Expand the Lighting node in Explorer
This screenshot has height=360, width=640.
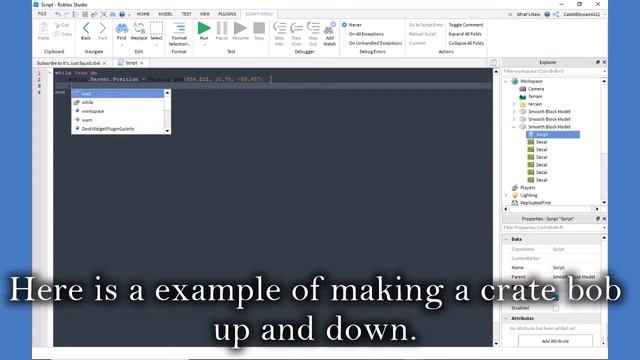(x=506, y=196)
